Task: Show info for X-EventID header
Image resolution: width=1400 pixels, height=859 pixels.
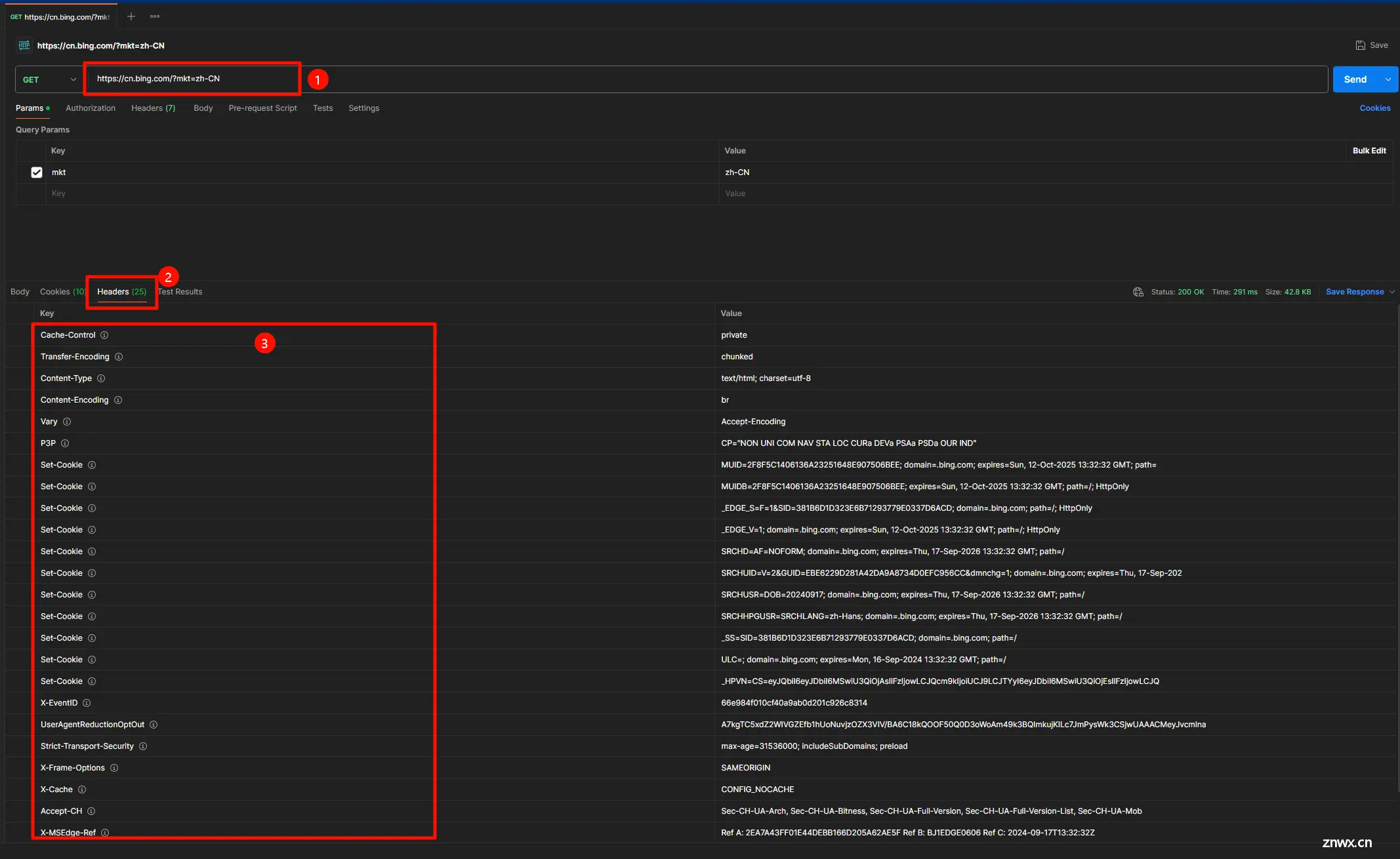Action: [87, 703]
